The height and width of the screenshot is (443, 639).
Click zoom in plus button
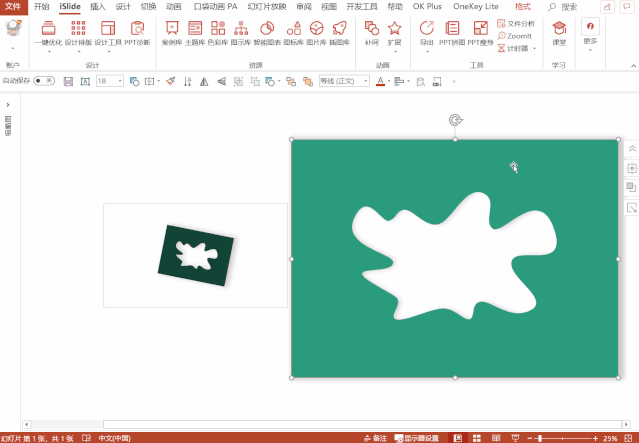point(595,439)
